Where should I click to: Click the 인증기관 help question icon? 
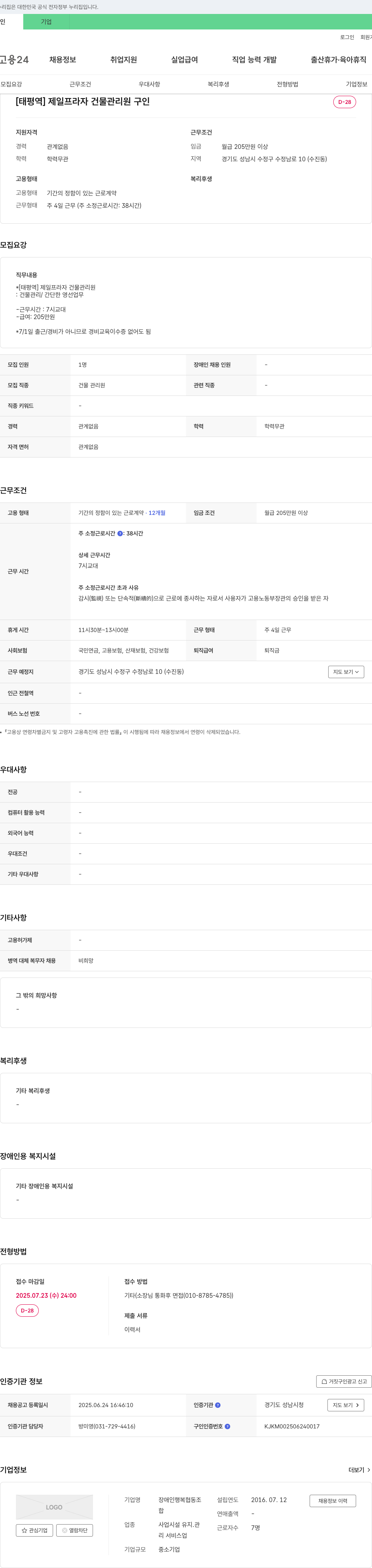coord(218,1405)
